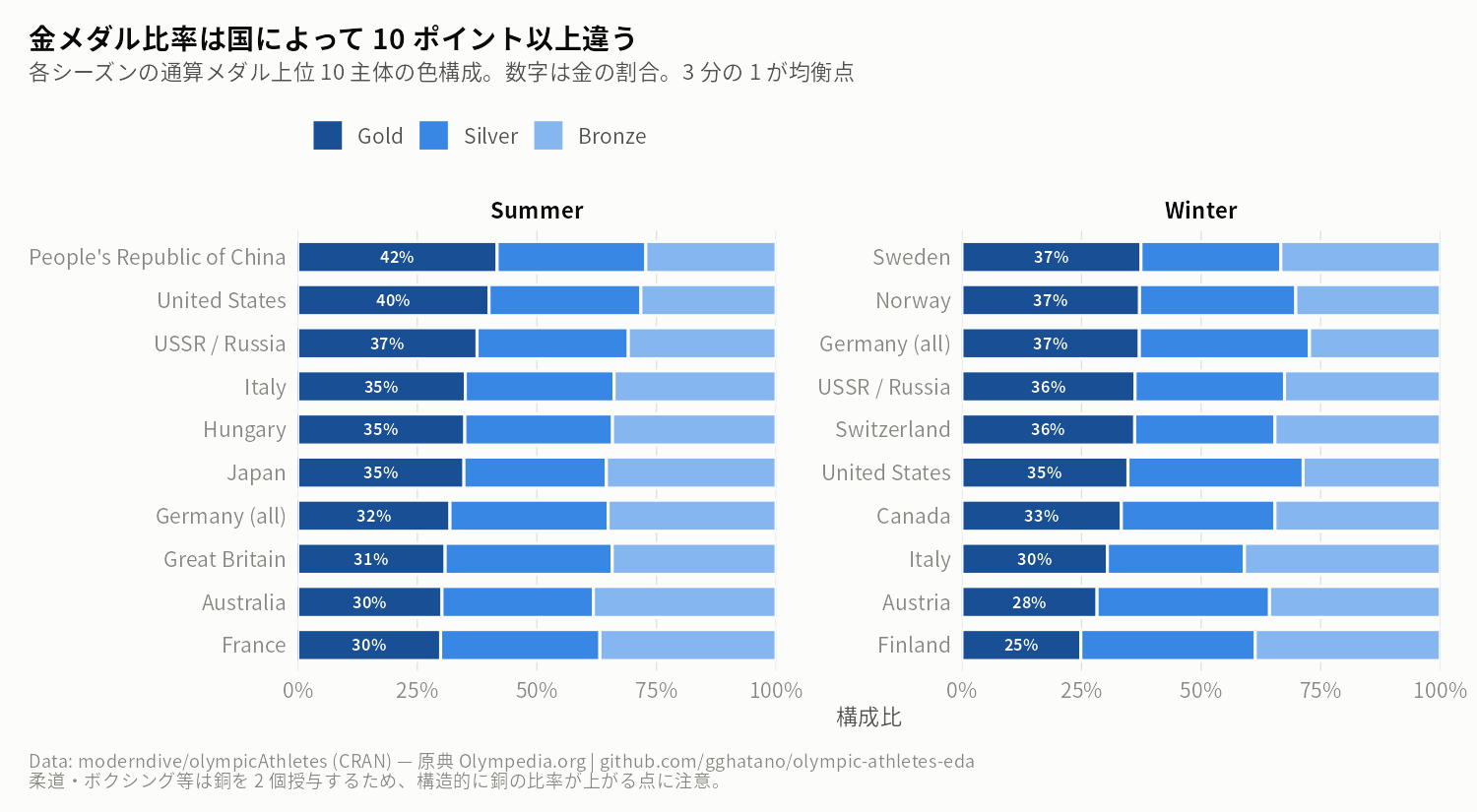Click Sweden's 37% gold bar in Winter

click(1051, 257)
